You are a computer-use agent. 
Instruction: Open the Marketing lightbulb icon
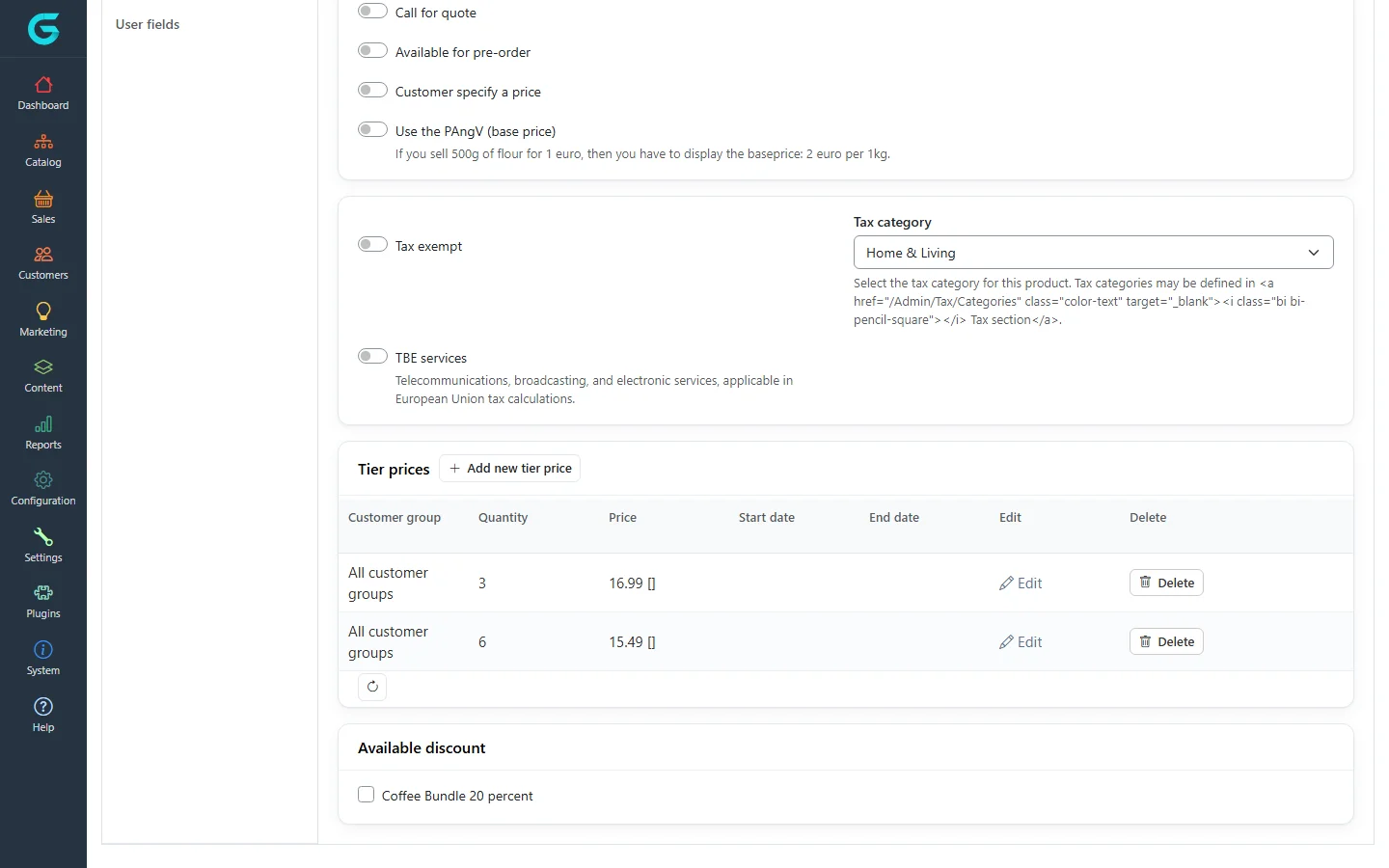[43, 311]
